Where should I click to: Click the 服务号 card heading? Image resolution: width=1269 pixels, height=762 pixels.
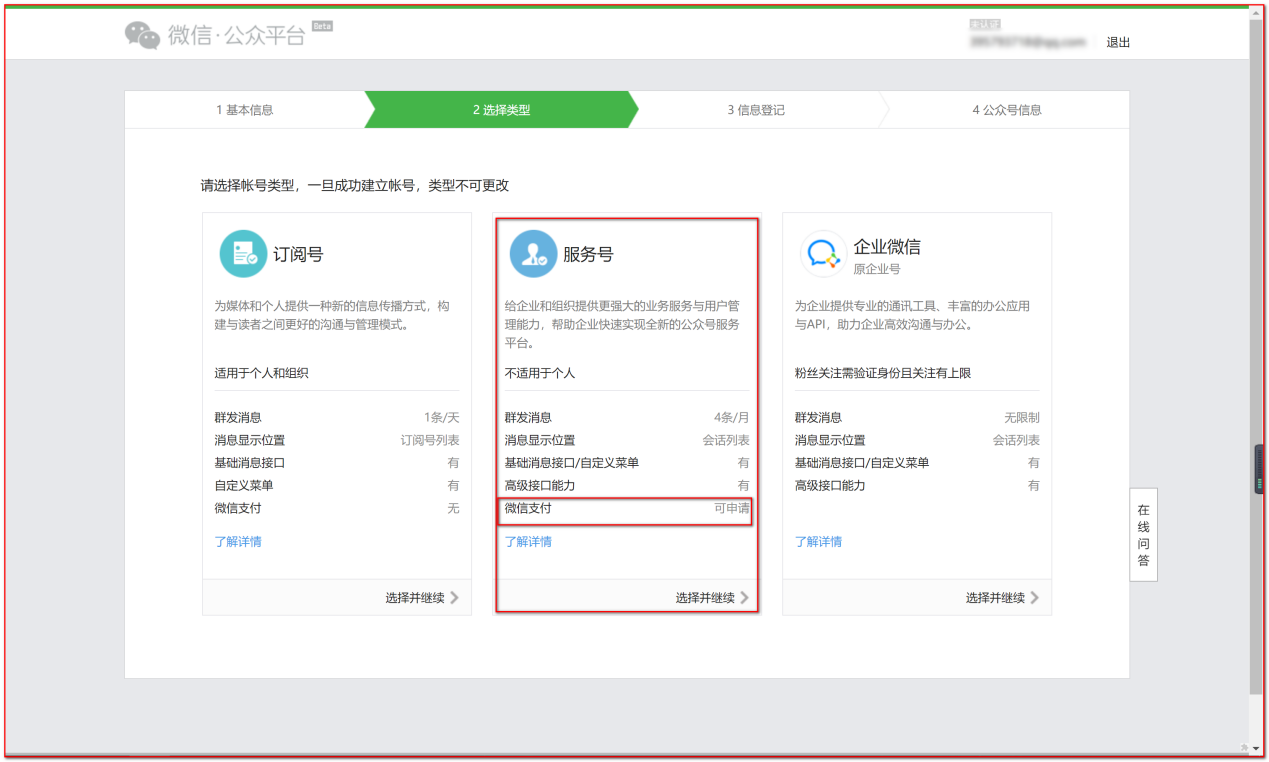(x=588, y=254)
